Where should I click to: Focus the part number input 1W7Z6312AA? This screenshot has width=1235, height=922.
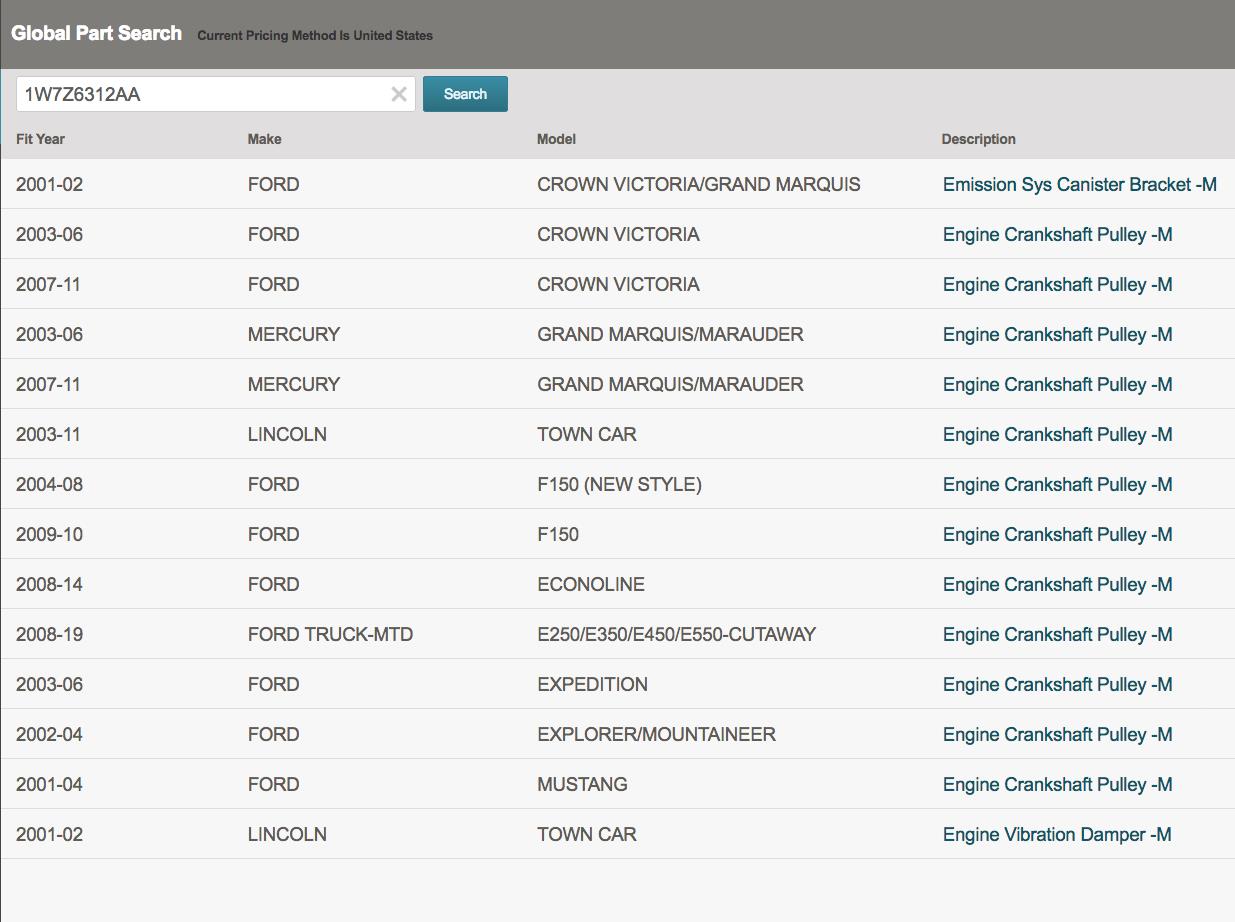(x=215, y=94)
